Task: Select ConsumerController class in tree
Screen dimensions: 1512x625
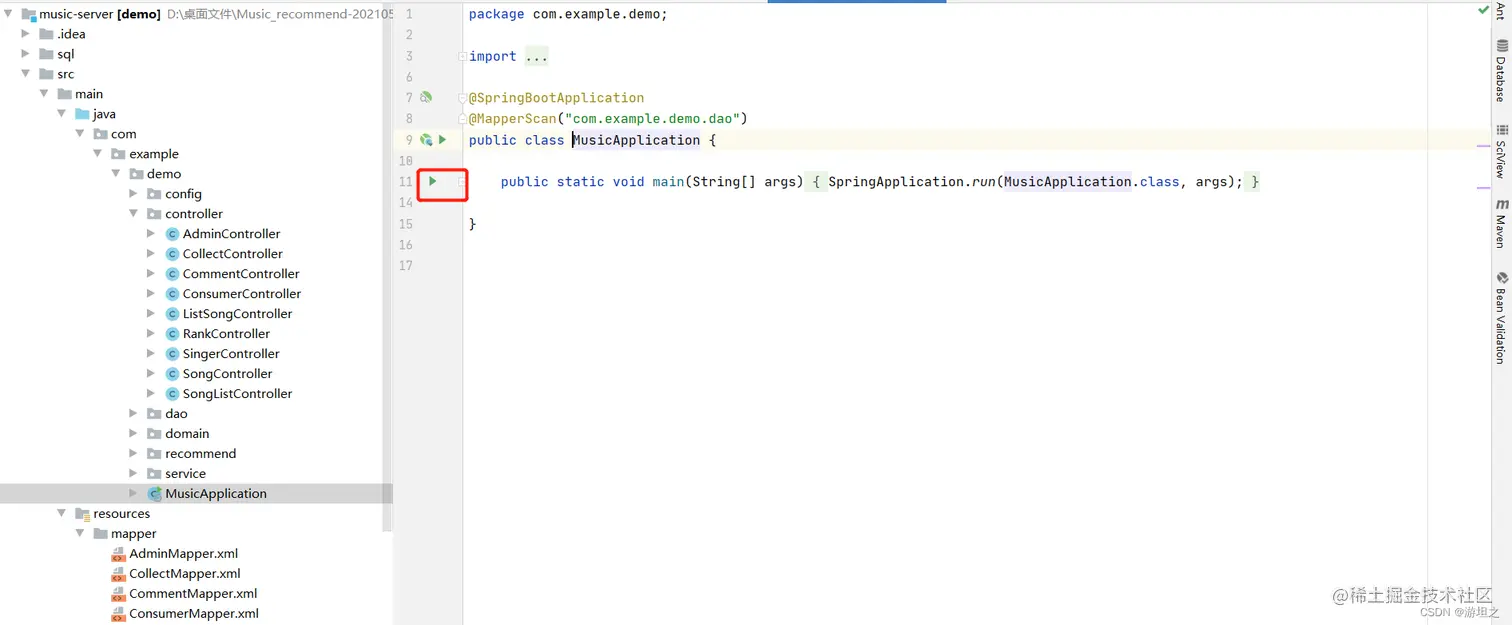Action: 241,294
